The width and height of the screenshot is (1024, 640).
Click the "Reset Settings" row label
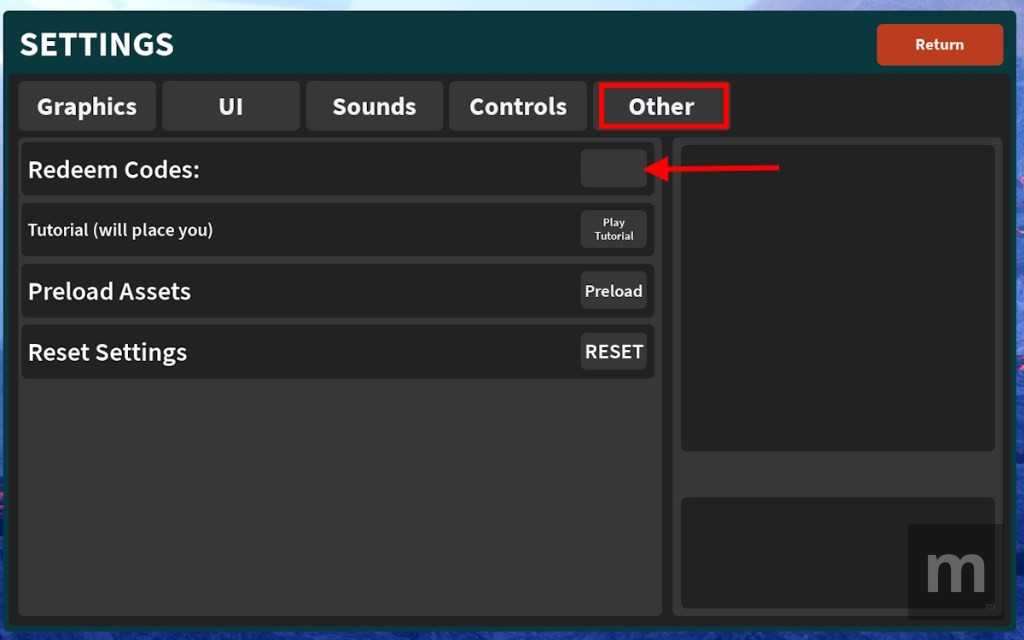tap(107, 353)
